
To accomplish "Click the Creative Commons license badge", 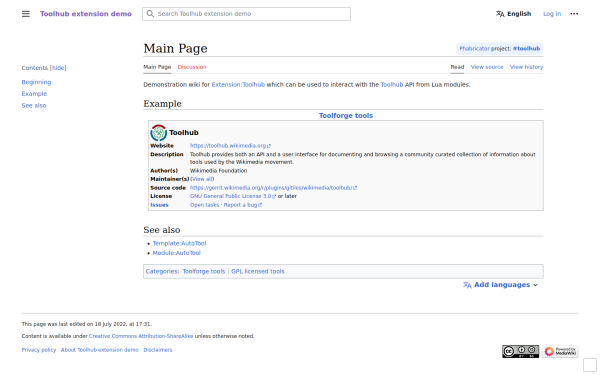I will pyautogui.click(x=520, y=351).
